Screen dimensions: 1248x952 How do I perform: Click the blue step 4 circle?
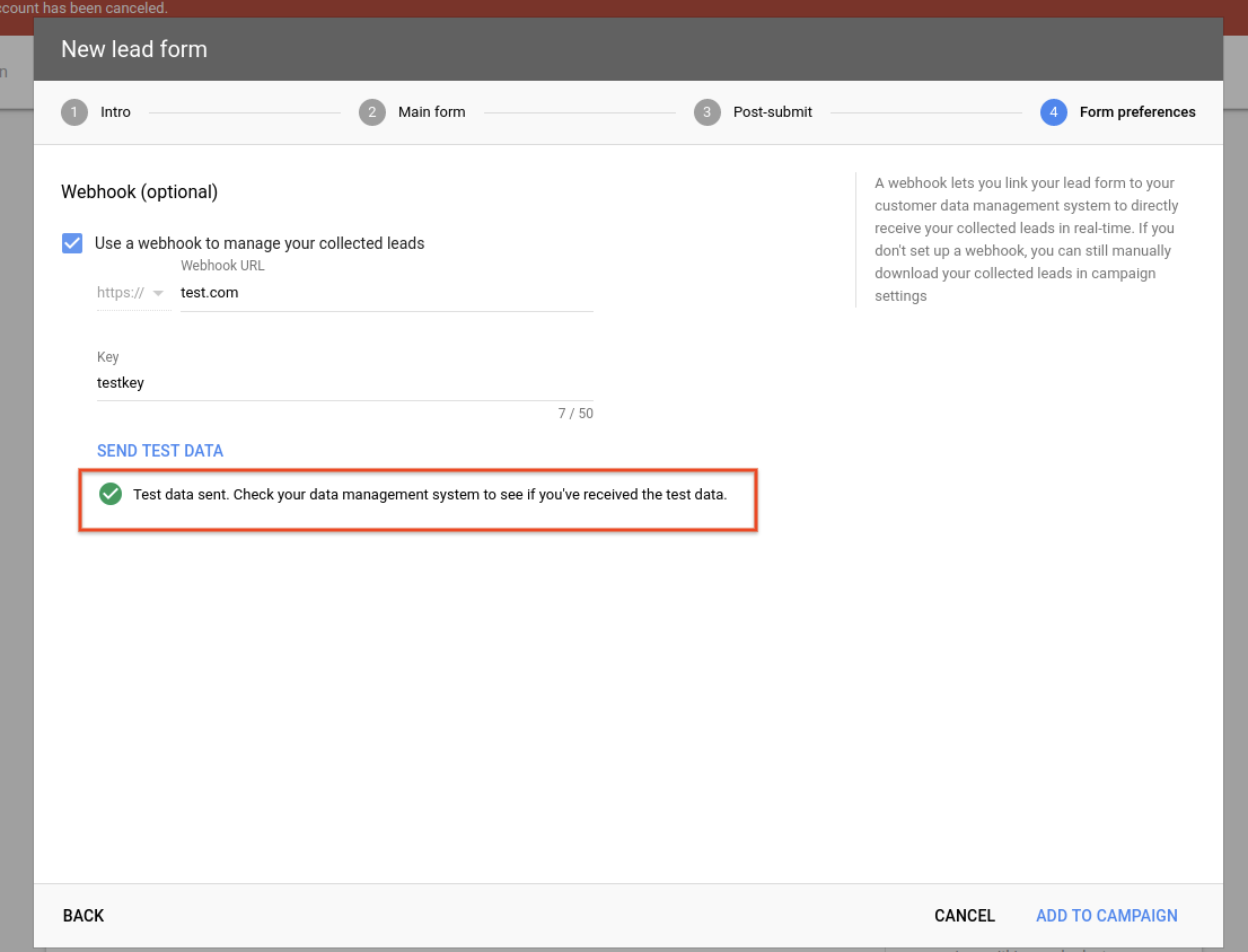coord(1053,112)
